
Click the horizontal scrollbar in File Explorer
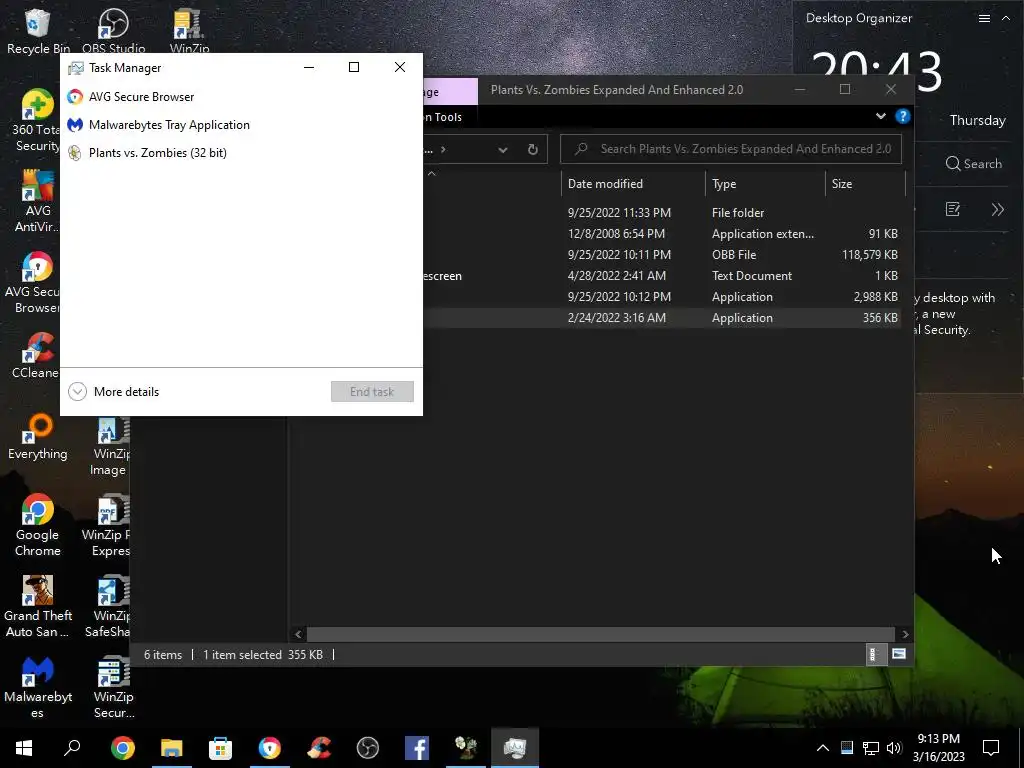[x=601, y=634]
